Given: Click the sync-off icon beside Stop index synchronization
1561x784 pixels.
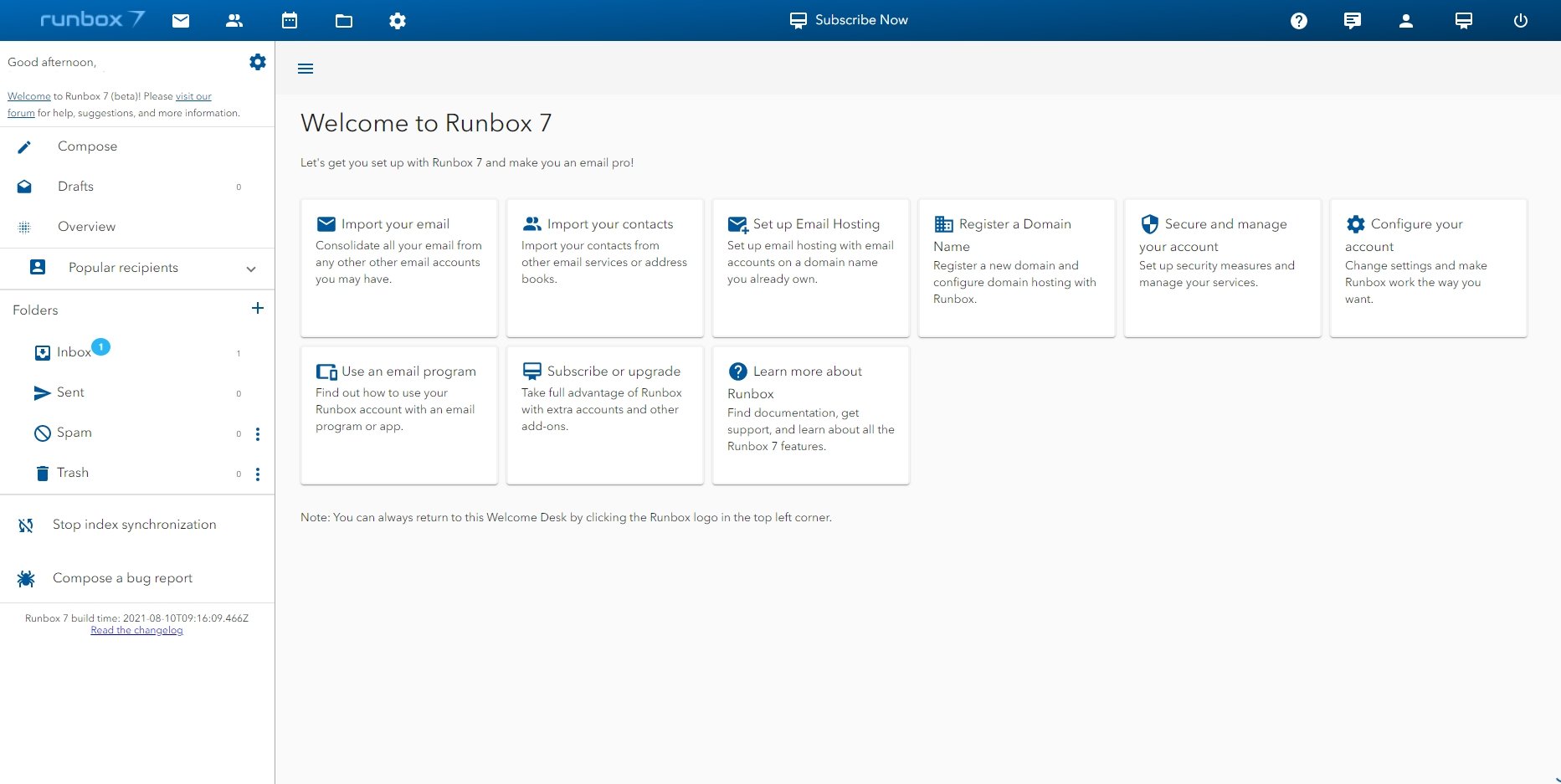Looking at the screenshot, I should 26,525.
